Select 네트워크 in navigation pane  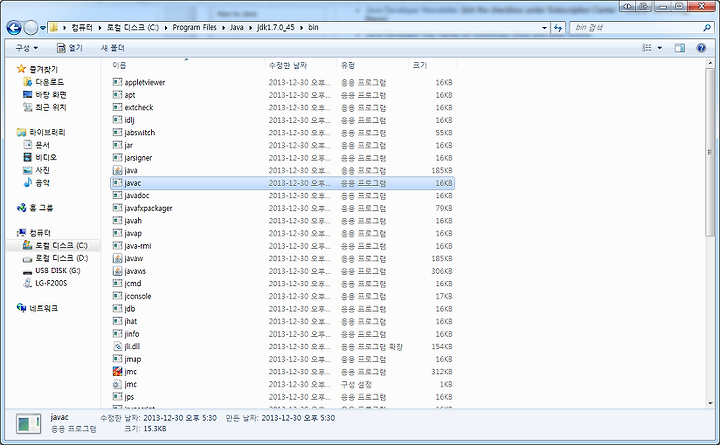pos(37,308)
